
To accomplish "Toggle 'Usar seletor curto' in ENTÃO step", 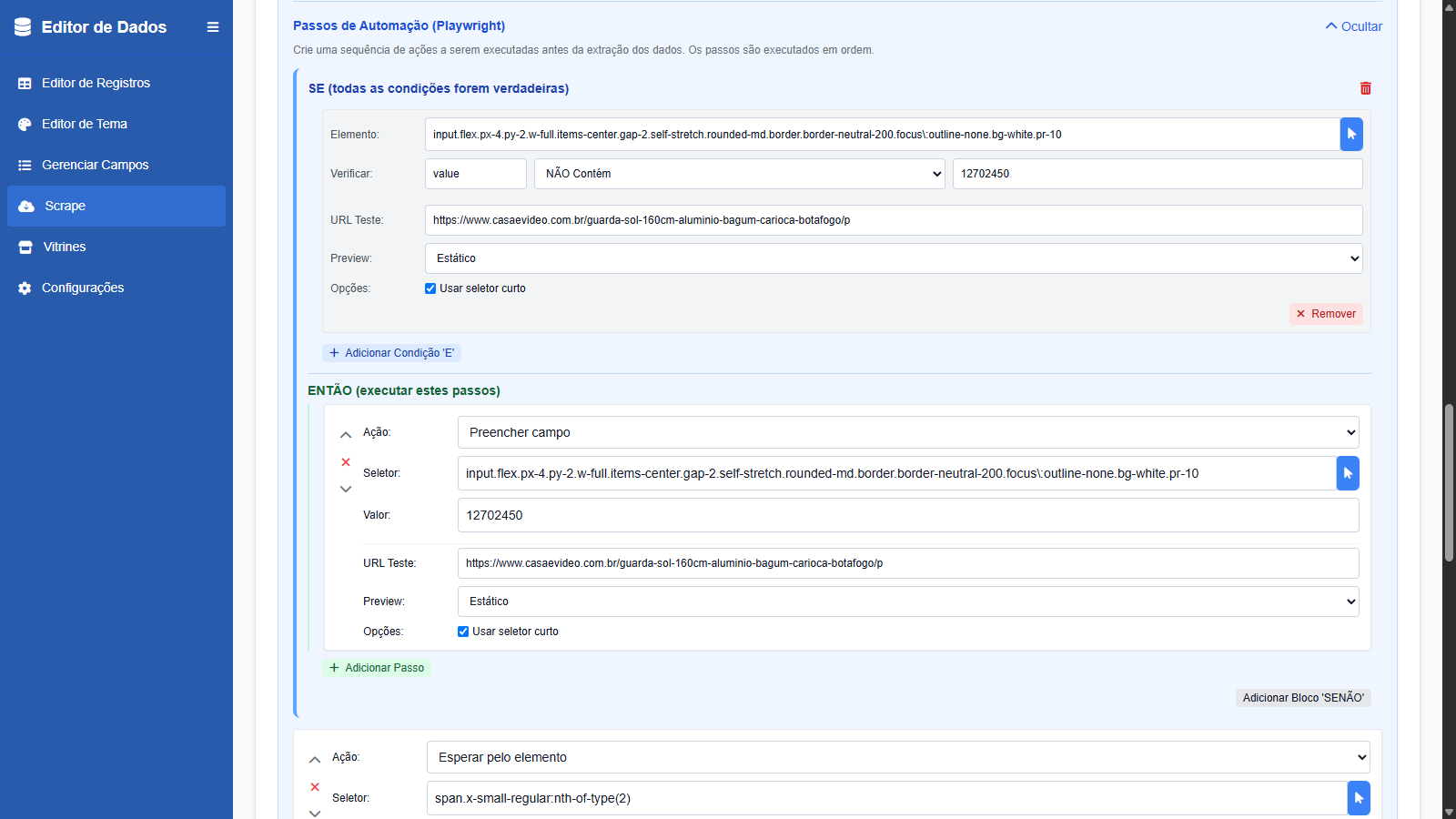I will [x=463, y=632].
